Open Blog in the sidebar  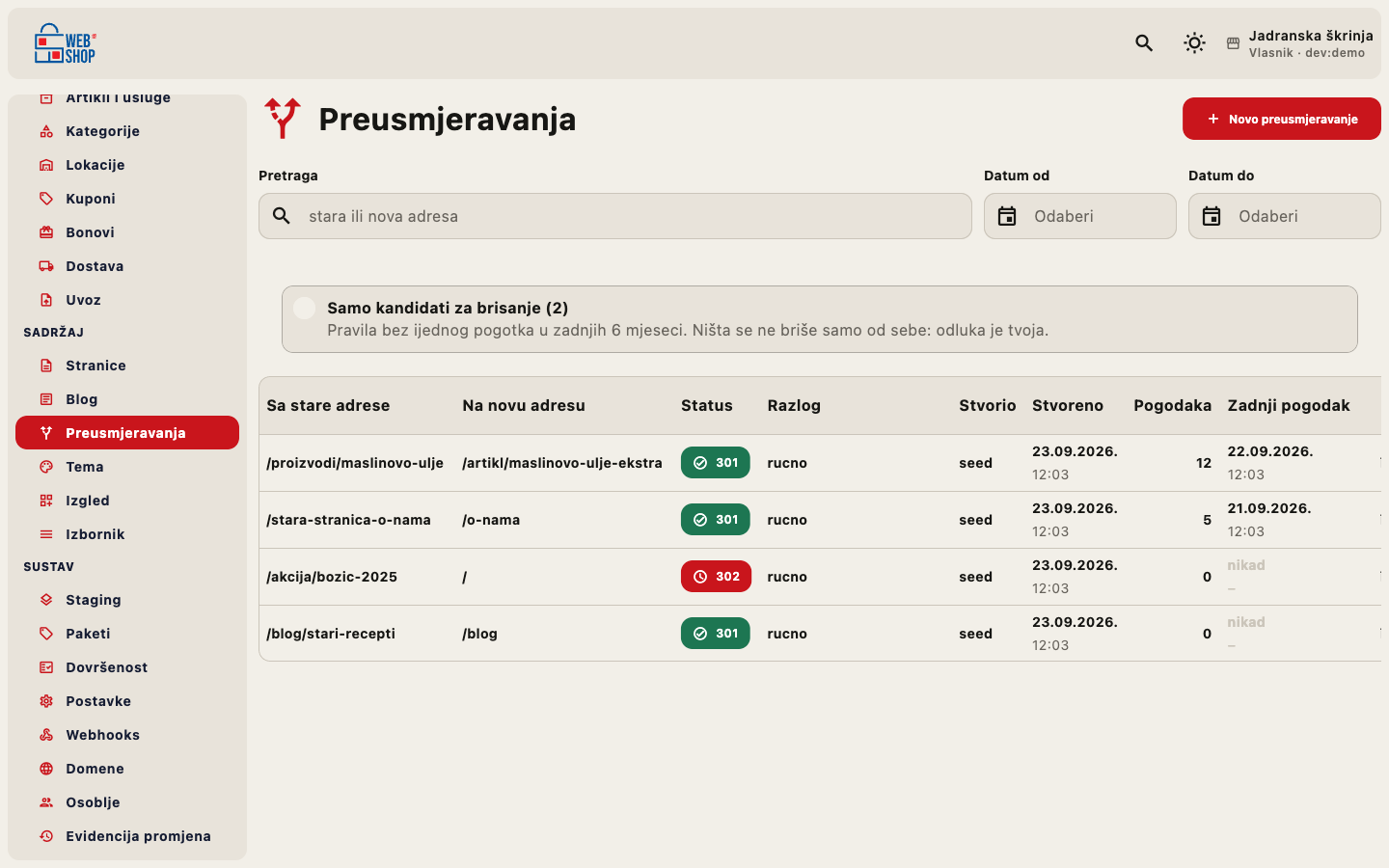coord(127,399)
